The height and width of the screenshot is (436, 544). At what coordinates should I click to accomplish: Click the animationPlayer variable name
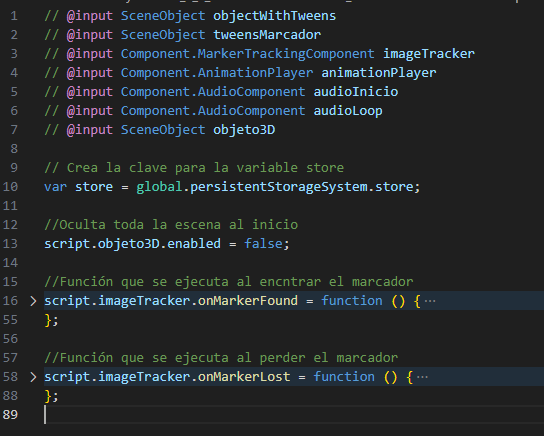coord(379,73)
